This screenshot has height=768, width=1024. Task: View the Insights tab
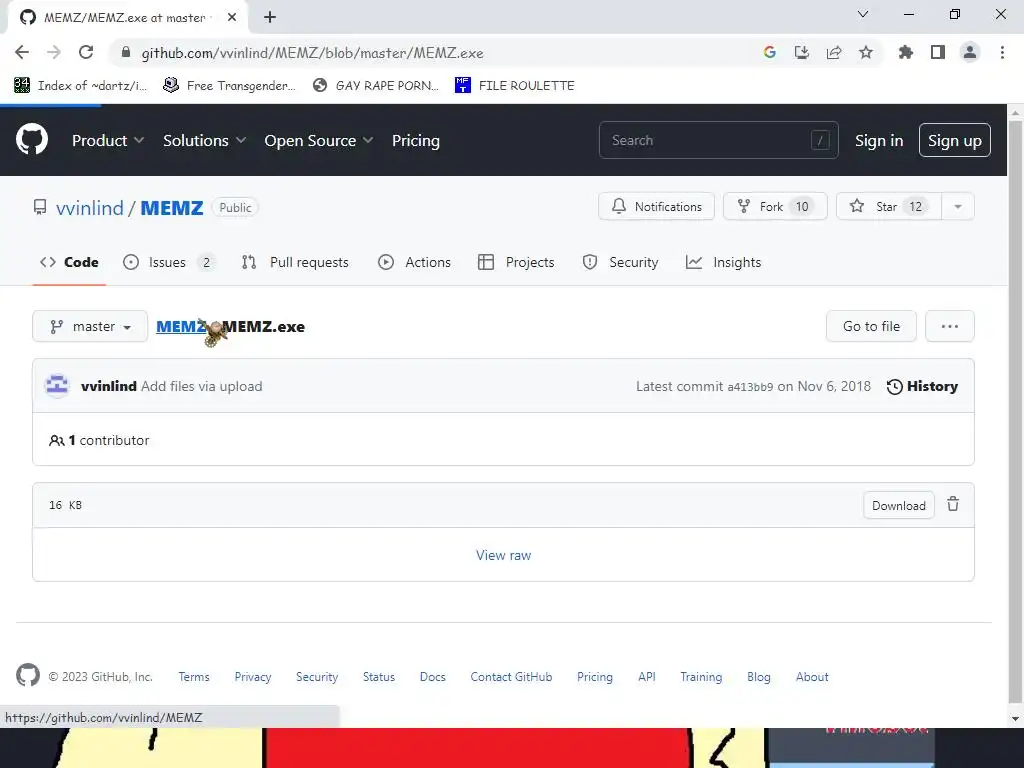[x=724, y=262]
